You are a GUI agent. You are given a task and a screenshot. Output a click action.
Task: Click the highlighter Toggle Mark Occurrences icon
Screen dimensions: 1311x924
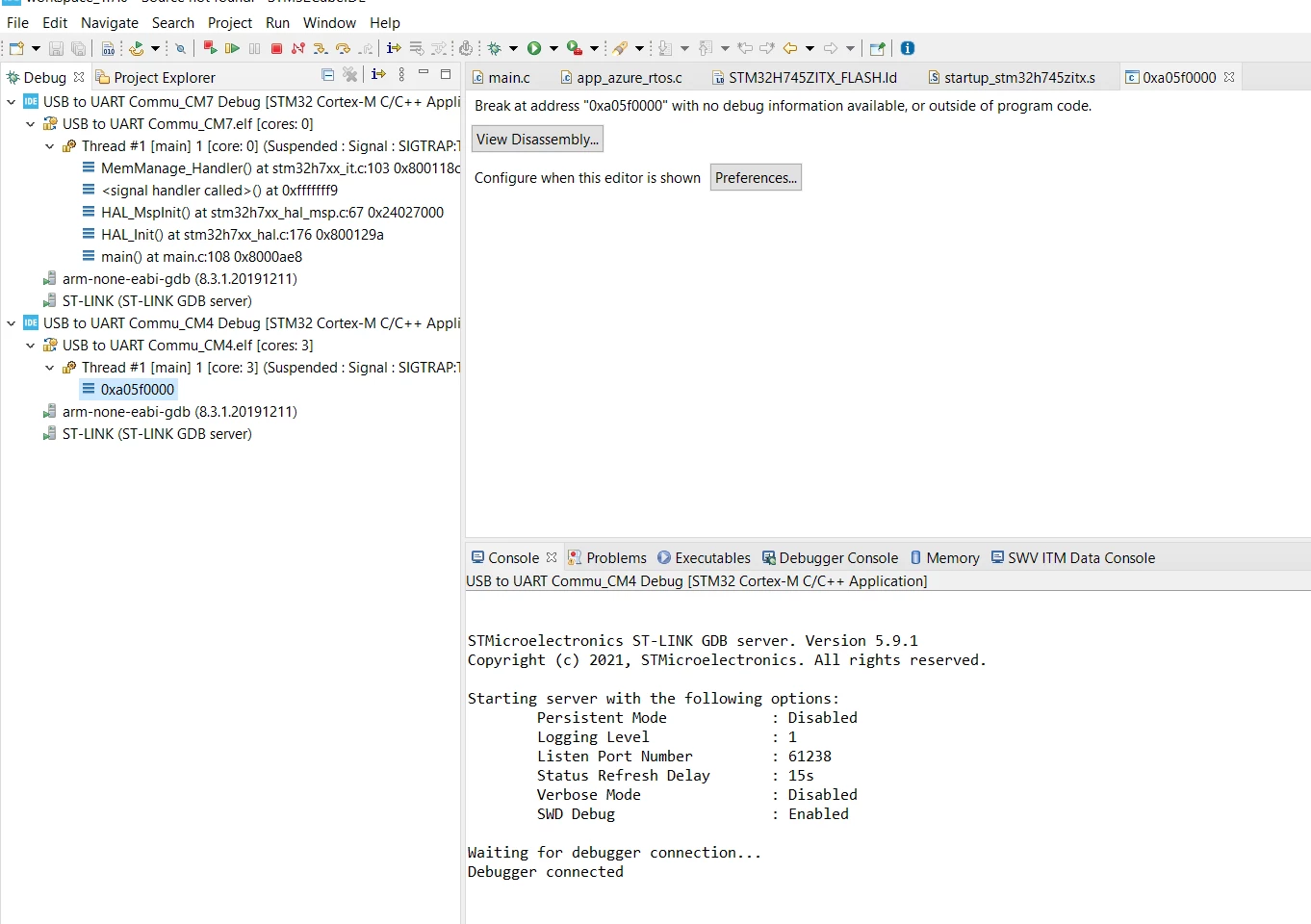point(620,48)
